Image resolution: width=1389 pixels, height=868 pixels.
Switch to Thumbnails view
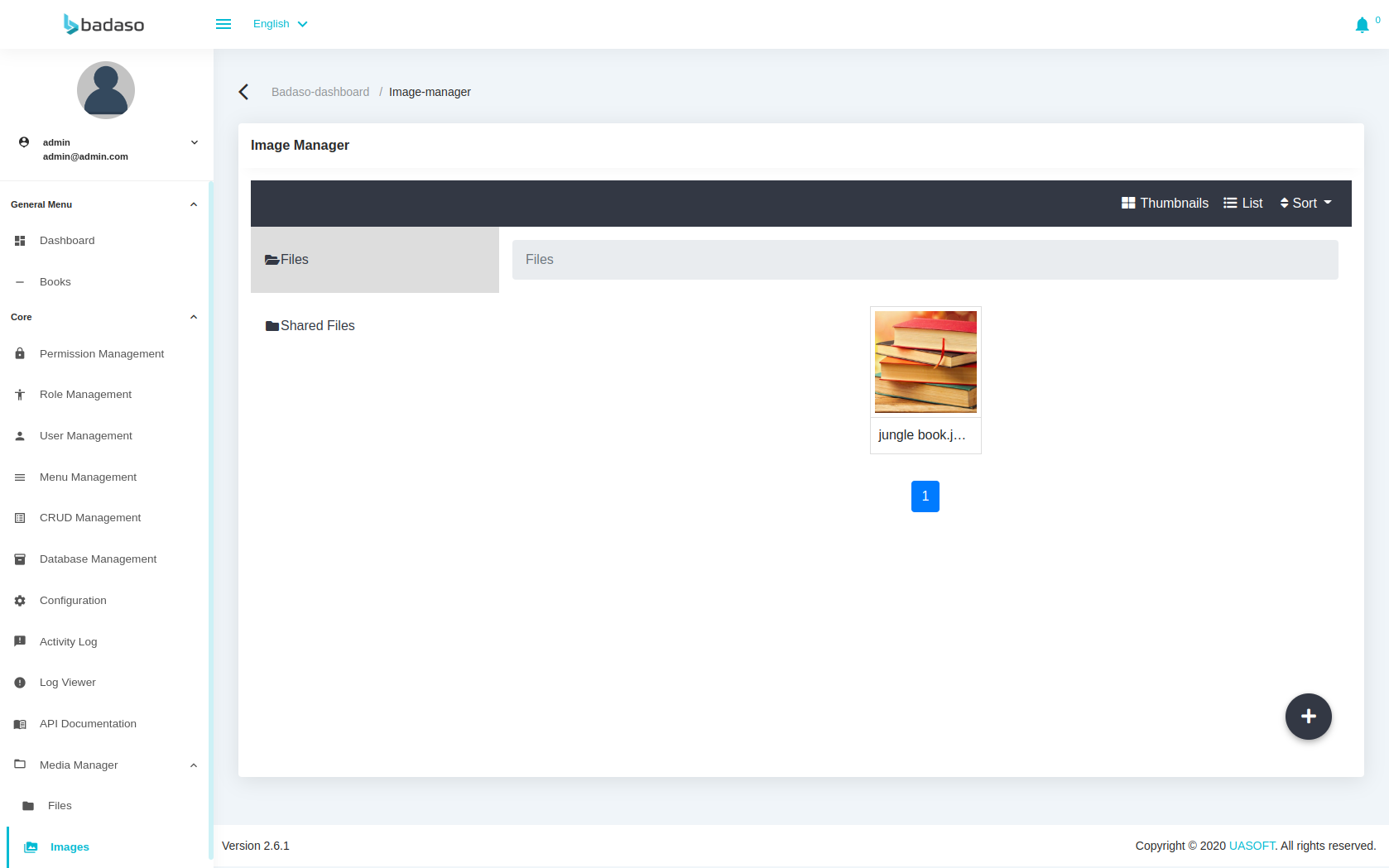pos(1165,204)
